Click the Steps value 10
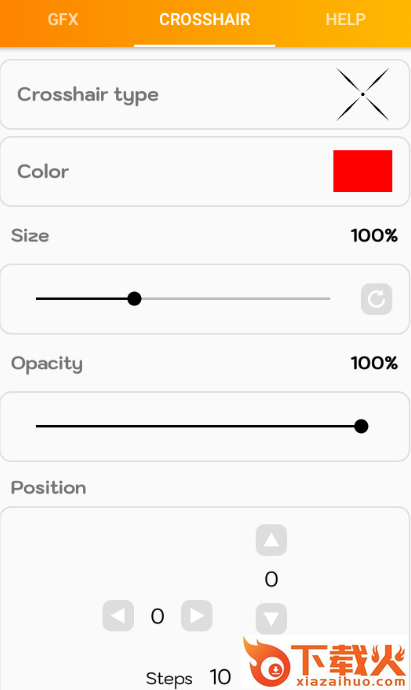This screenshot has height=690, width=411. pos(220,677)
